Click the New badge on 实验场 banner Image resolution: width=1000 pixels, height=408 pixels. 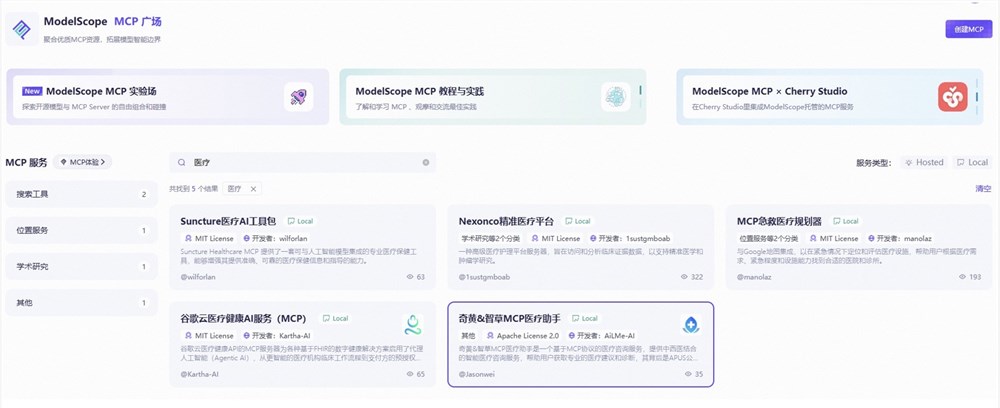coord(32,91)
